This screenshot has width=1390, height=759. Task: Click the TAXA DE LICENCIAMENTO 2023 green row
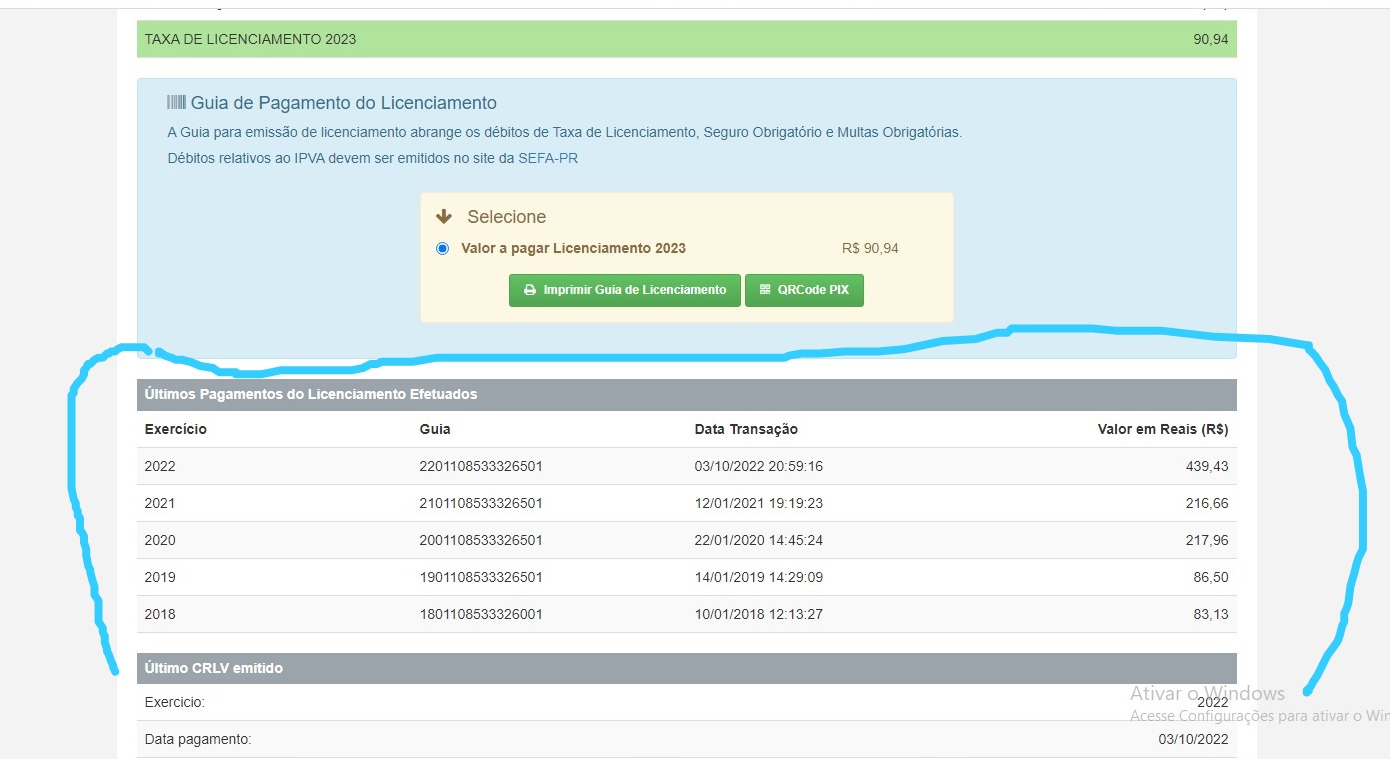tap(687, 39)
